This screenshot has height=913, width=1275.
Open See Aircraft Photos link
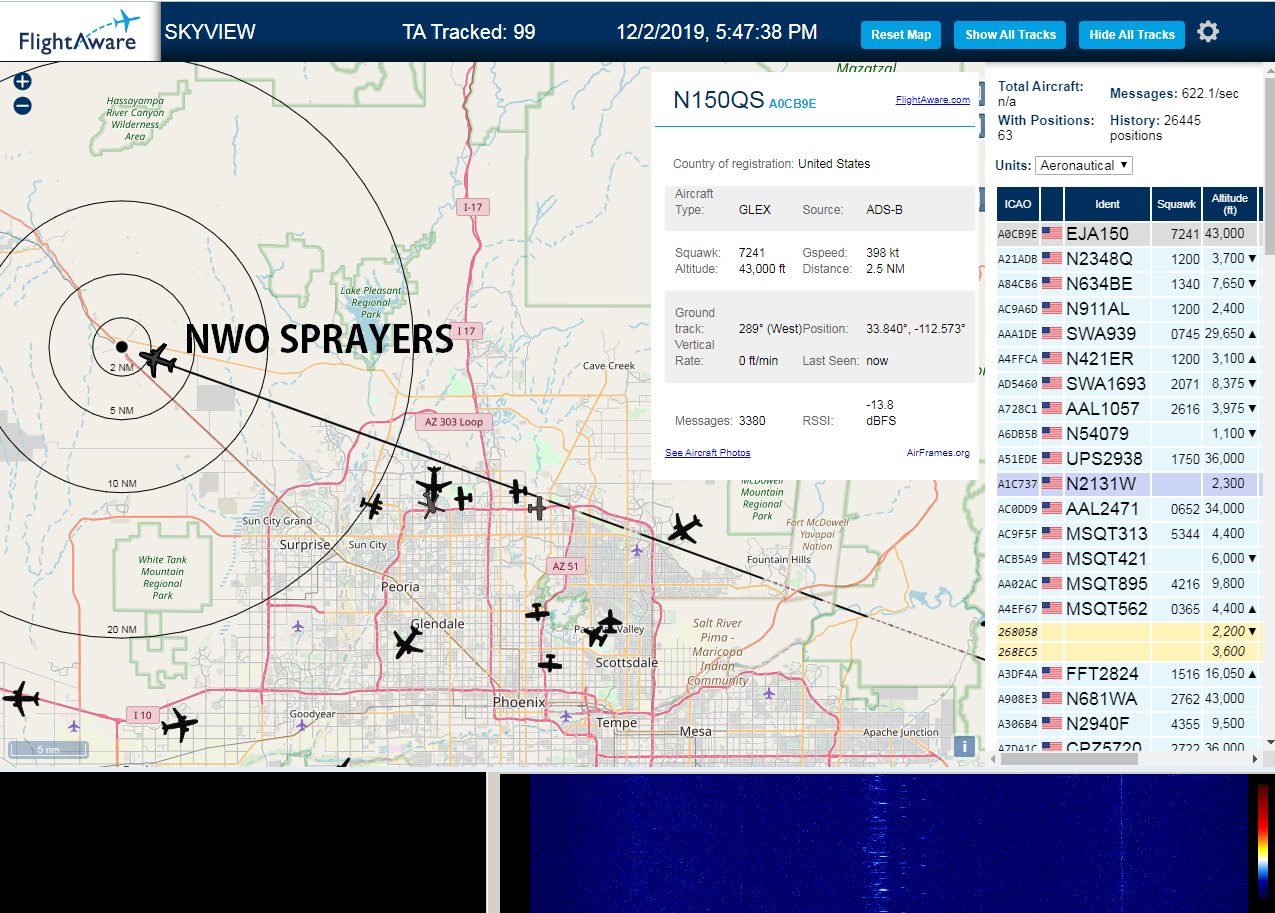pos(708,453)
